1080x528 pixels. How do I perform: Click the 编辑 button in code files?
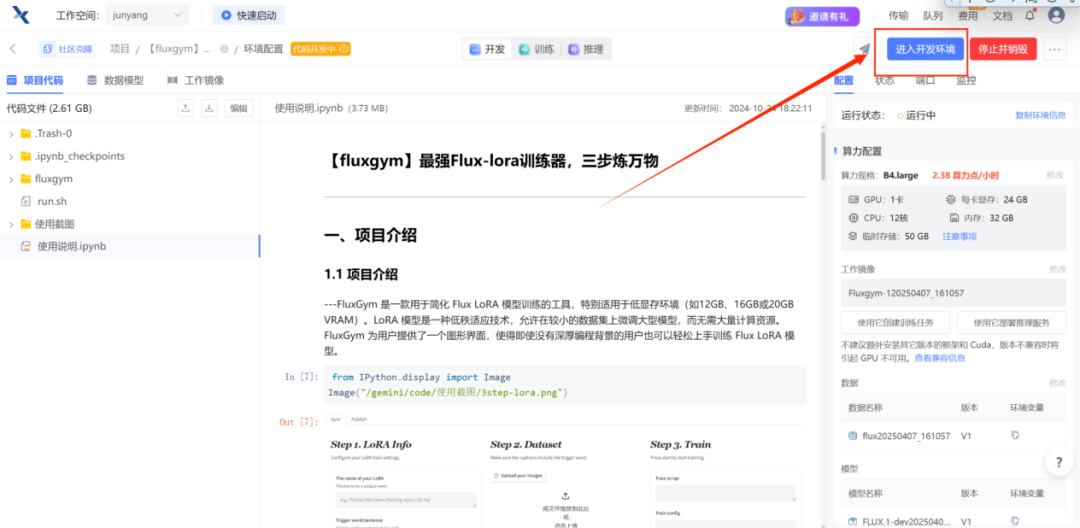(239, 108)
